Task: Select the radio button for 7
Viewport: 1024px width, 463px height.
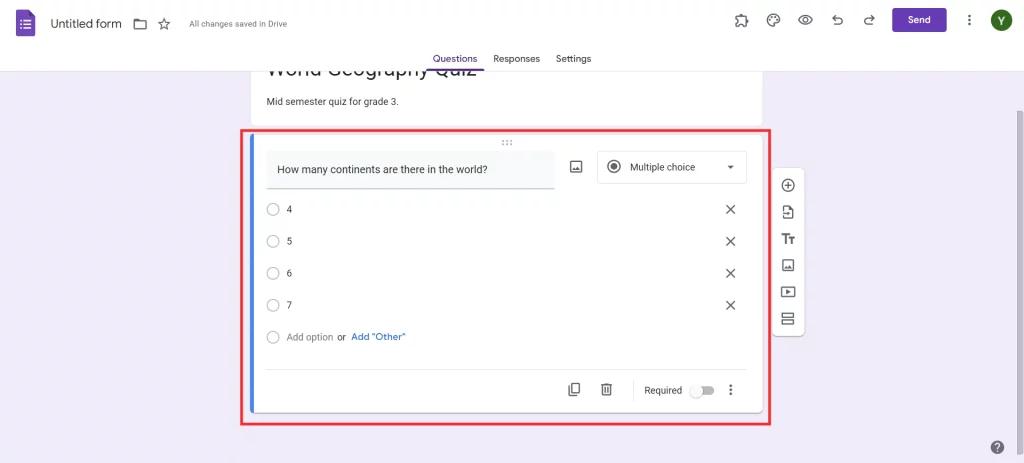Action: 273,306
